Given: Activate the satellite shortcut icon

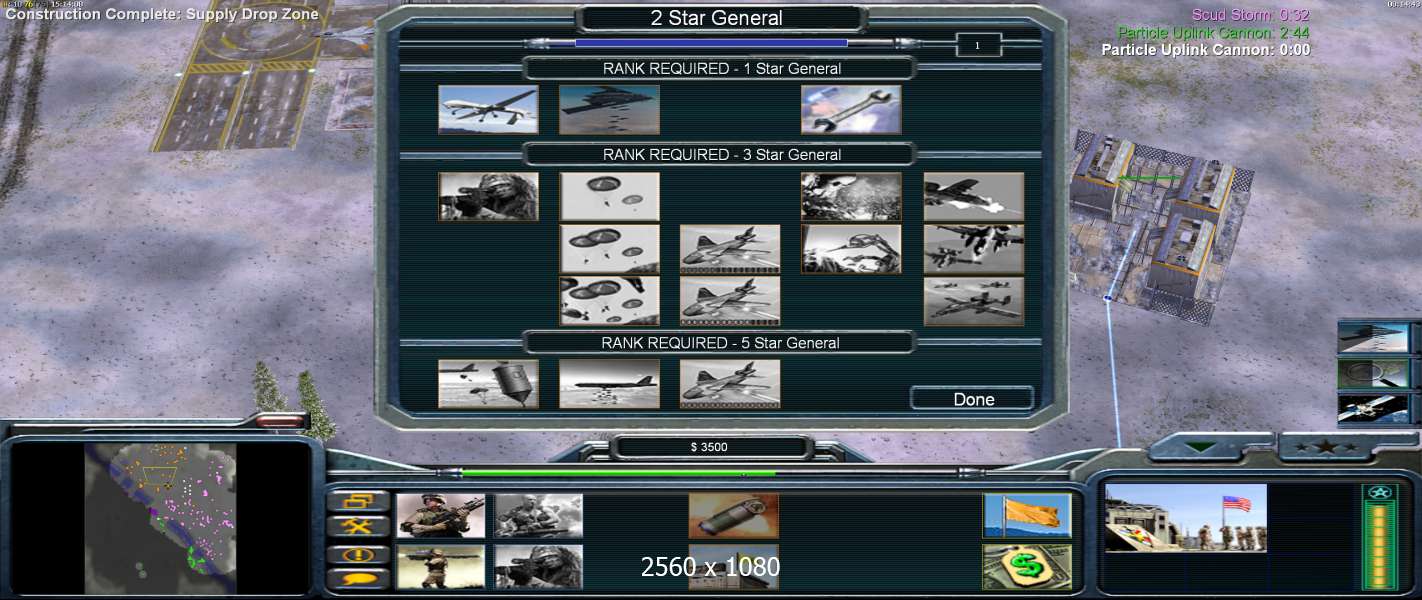Looking at the screenshot, I should 1373,409.
